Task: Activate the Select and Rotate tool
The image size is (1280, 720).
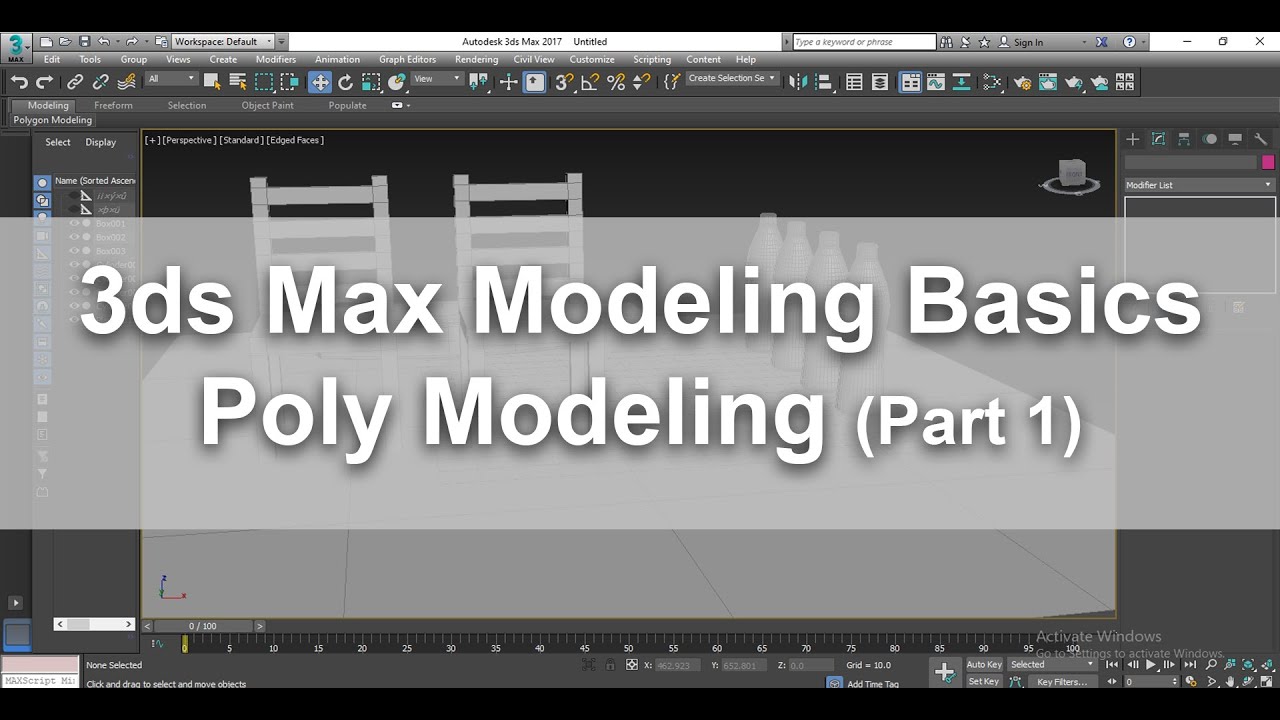Action: (346, 82)
